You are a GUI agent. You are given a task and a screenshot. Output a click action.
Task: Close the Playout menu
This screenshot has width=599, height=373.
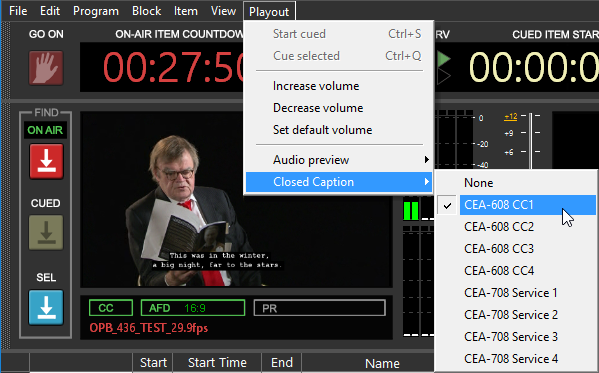(x=269, y=11)
